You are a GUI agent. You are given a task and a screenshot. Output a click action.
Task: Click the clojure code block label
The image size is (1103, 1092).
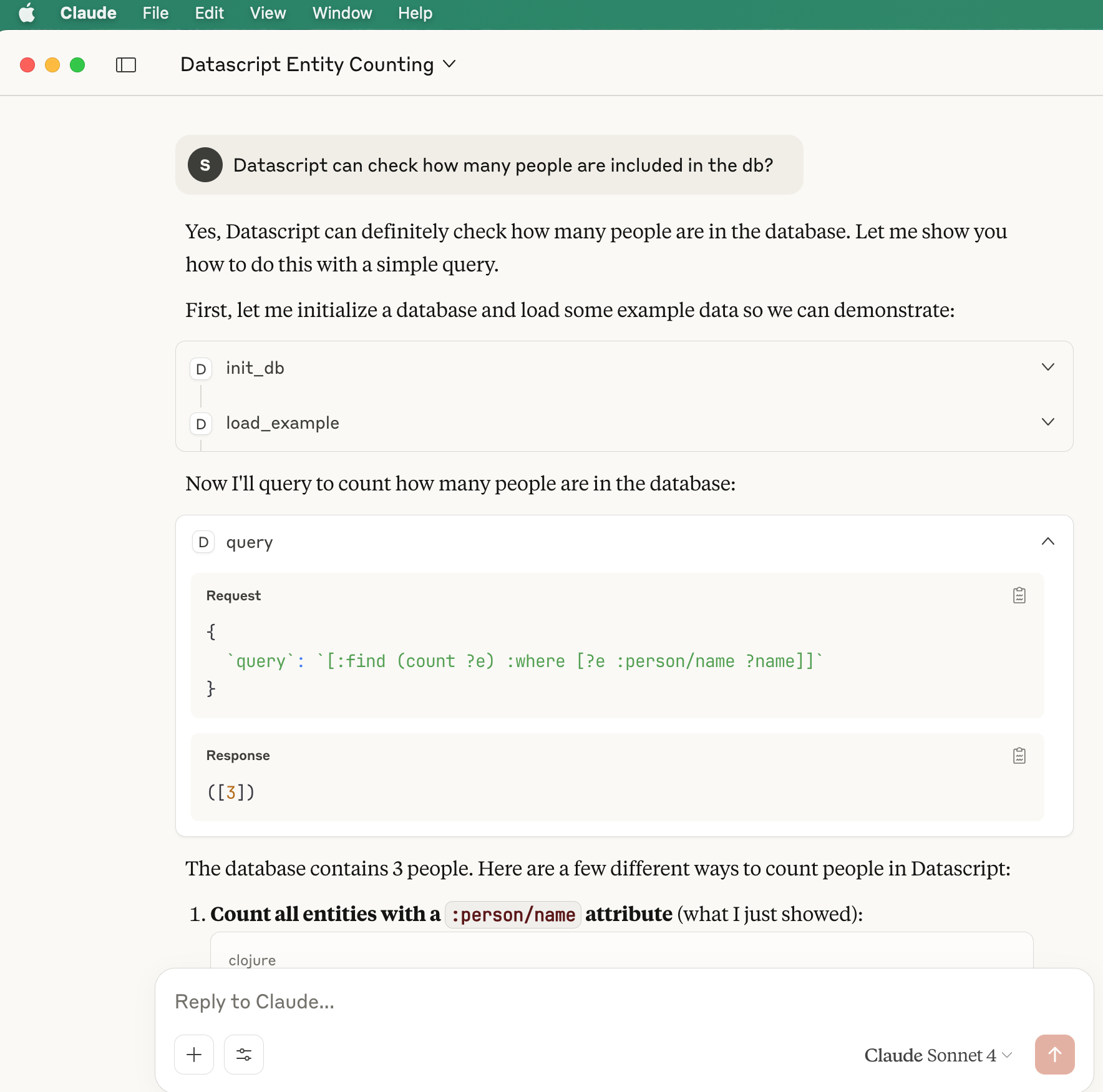[252, 960]
